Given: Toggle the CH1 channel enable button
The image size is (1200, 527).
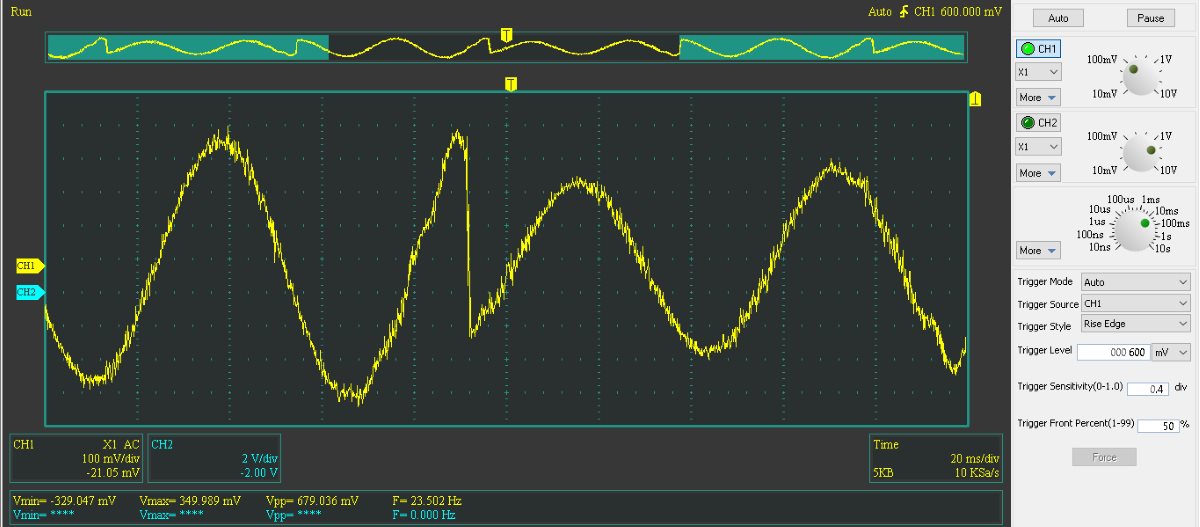Looking at the screenshot, I should coord(1038,49).
